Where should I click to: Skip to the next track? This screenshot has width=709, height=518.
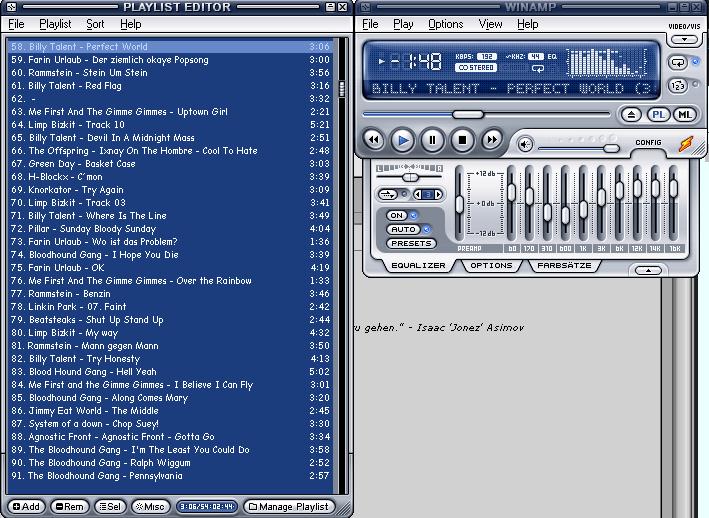[492, 140]
